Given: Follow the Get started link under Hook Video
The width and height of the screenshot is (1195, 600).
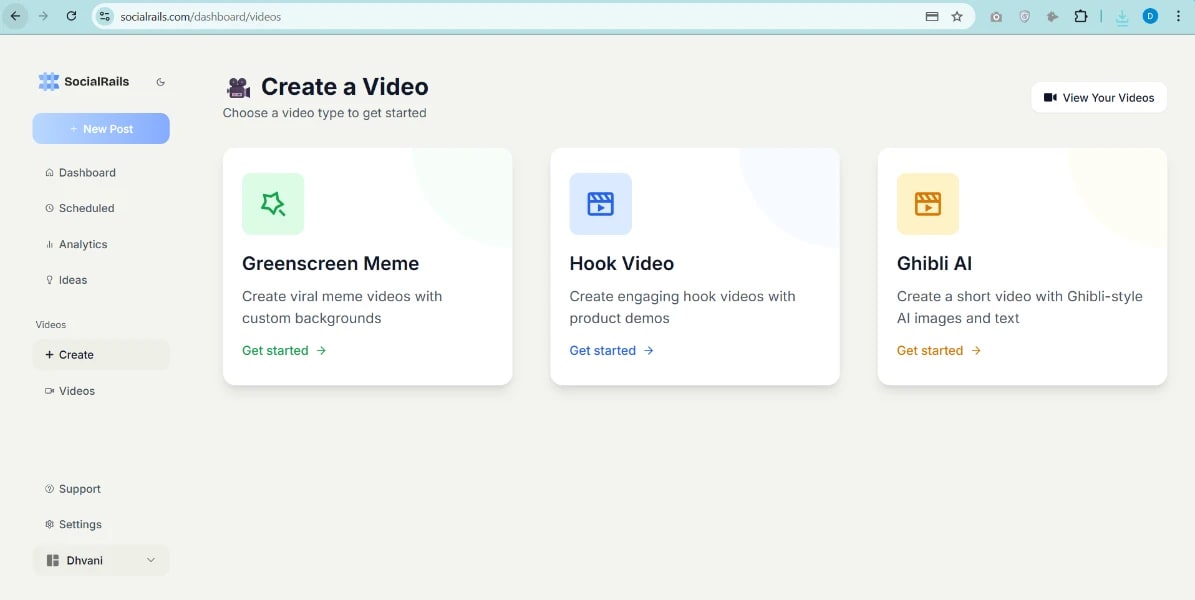Looking at the screenshot, I should pyautogui.click(x=603, y=350).
